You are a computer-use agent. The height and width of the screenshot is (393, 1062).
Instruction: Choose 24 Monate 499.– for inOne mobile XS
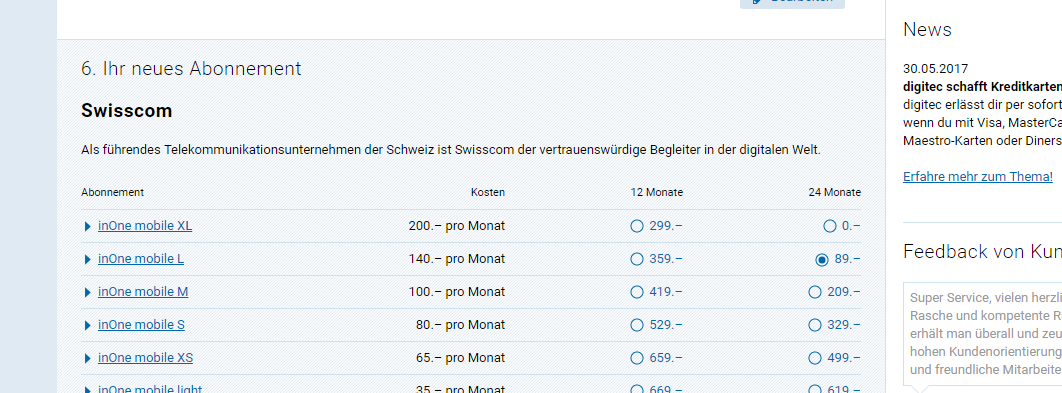pos(815,358)
